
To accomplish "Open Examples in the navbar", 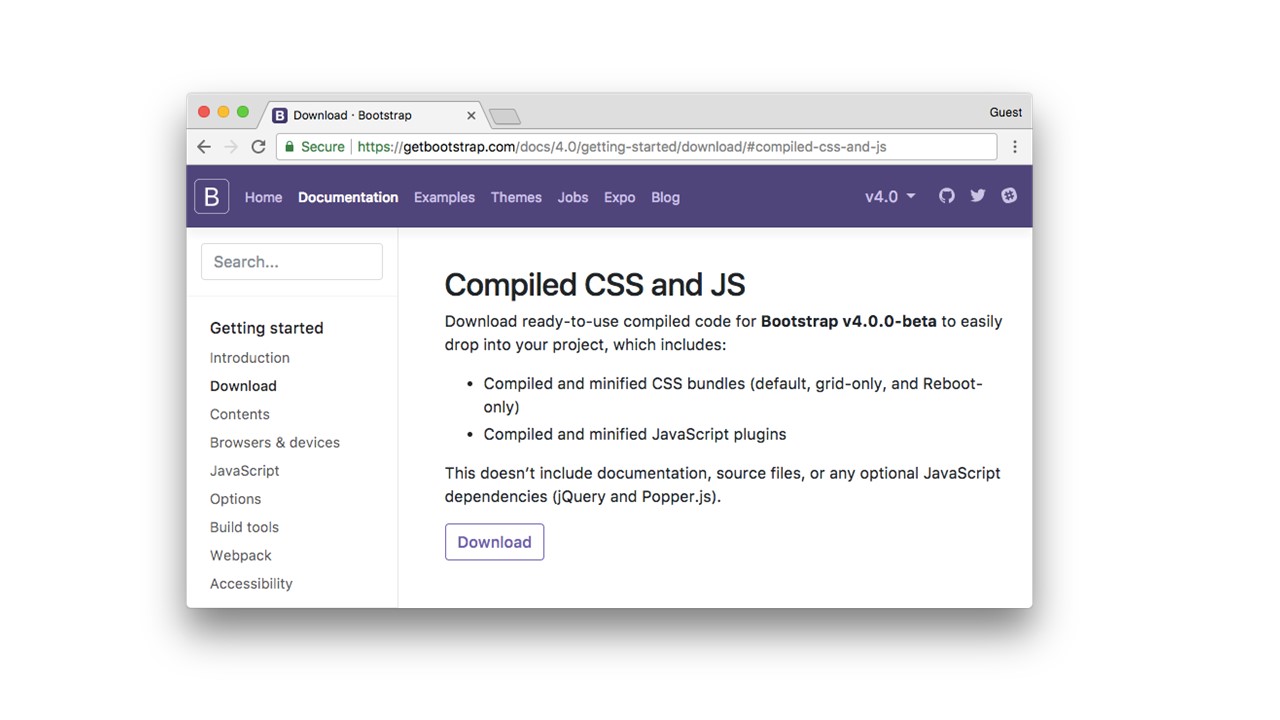I will click(x=444, y=197).
